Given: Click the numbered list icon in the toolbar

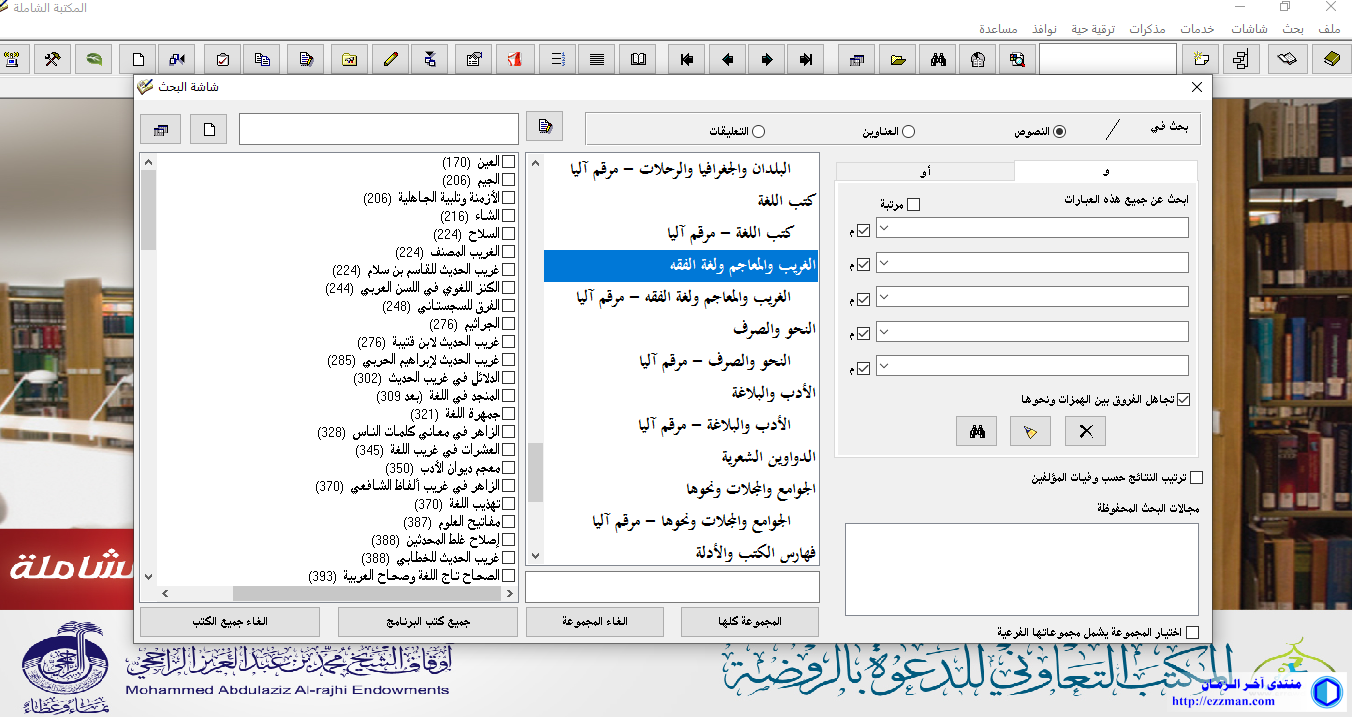Looking at the screenshot, I should pyautogui.click(x=557, y=59).
